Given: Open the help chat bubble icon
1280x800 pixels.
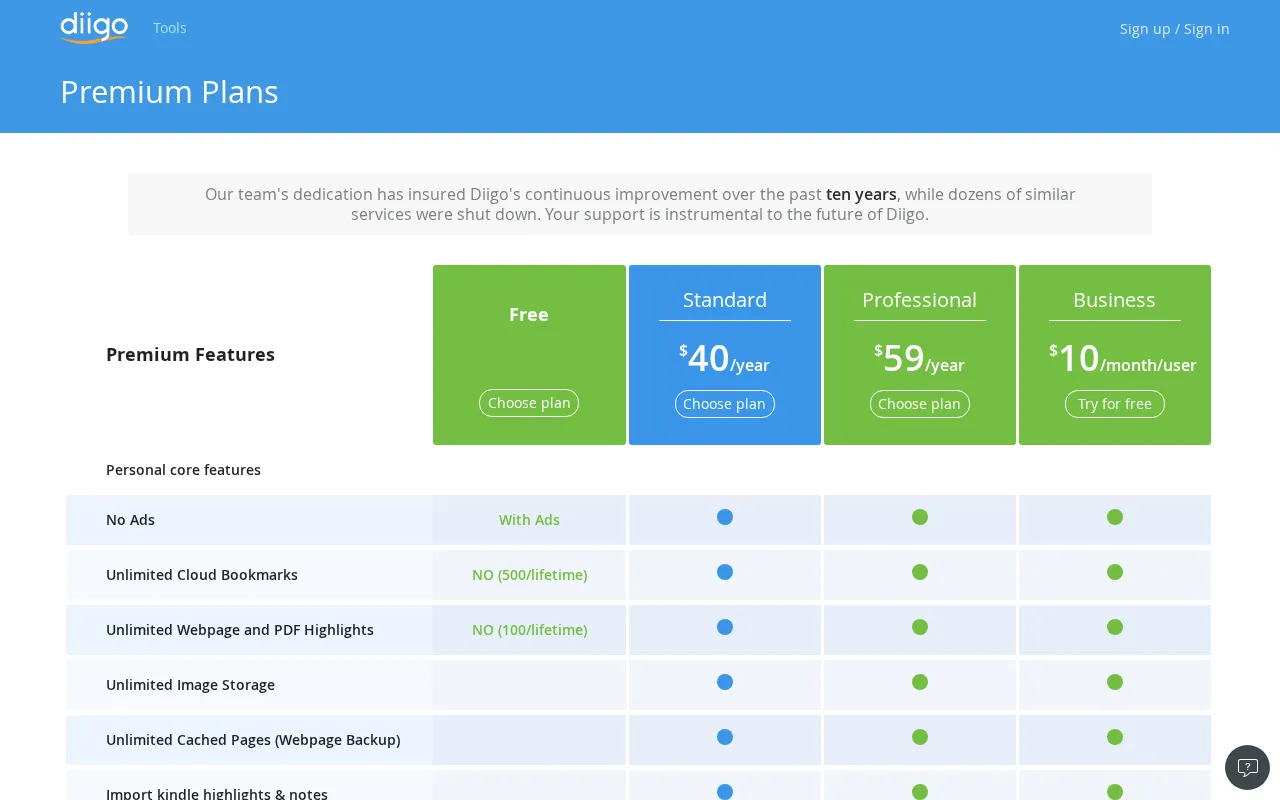Looking at the screenshot, I should 1247,767.
